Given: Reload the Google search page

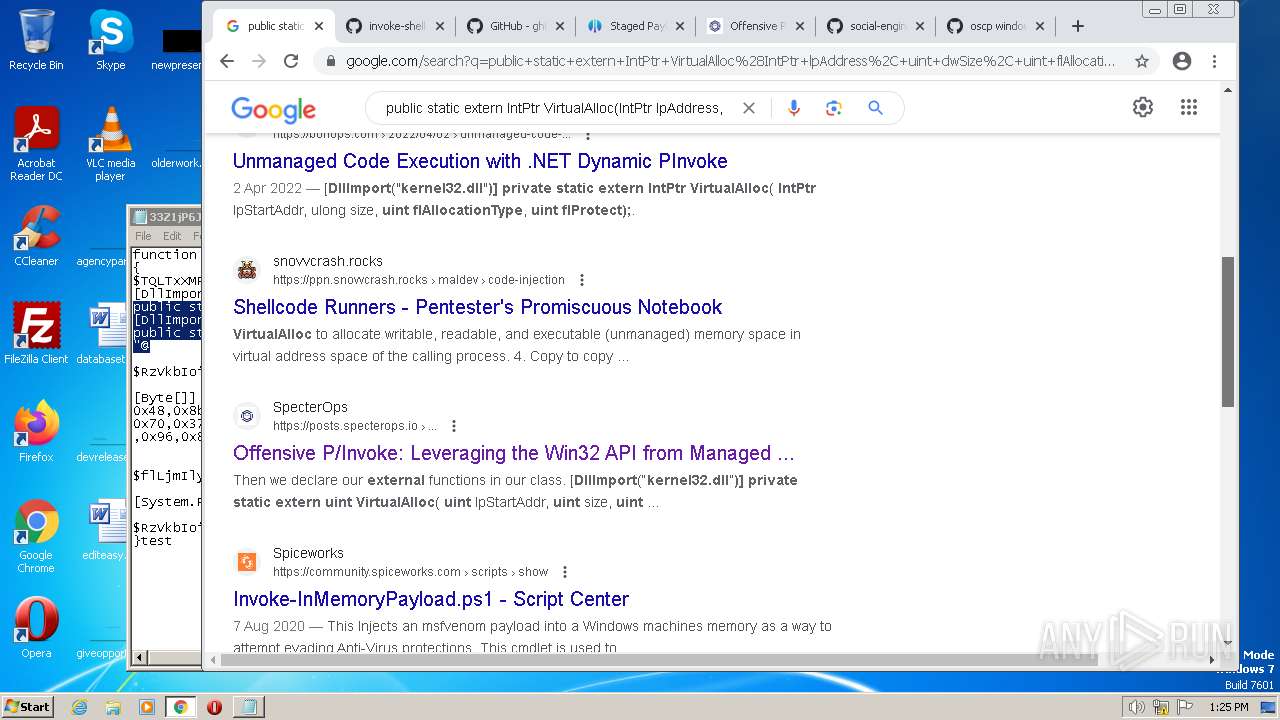Looking at the screenshot, I should point(291,61).
